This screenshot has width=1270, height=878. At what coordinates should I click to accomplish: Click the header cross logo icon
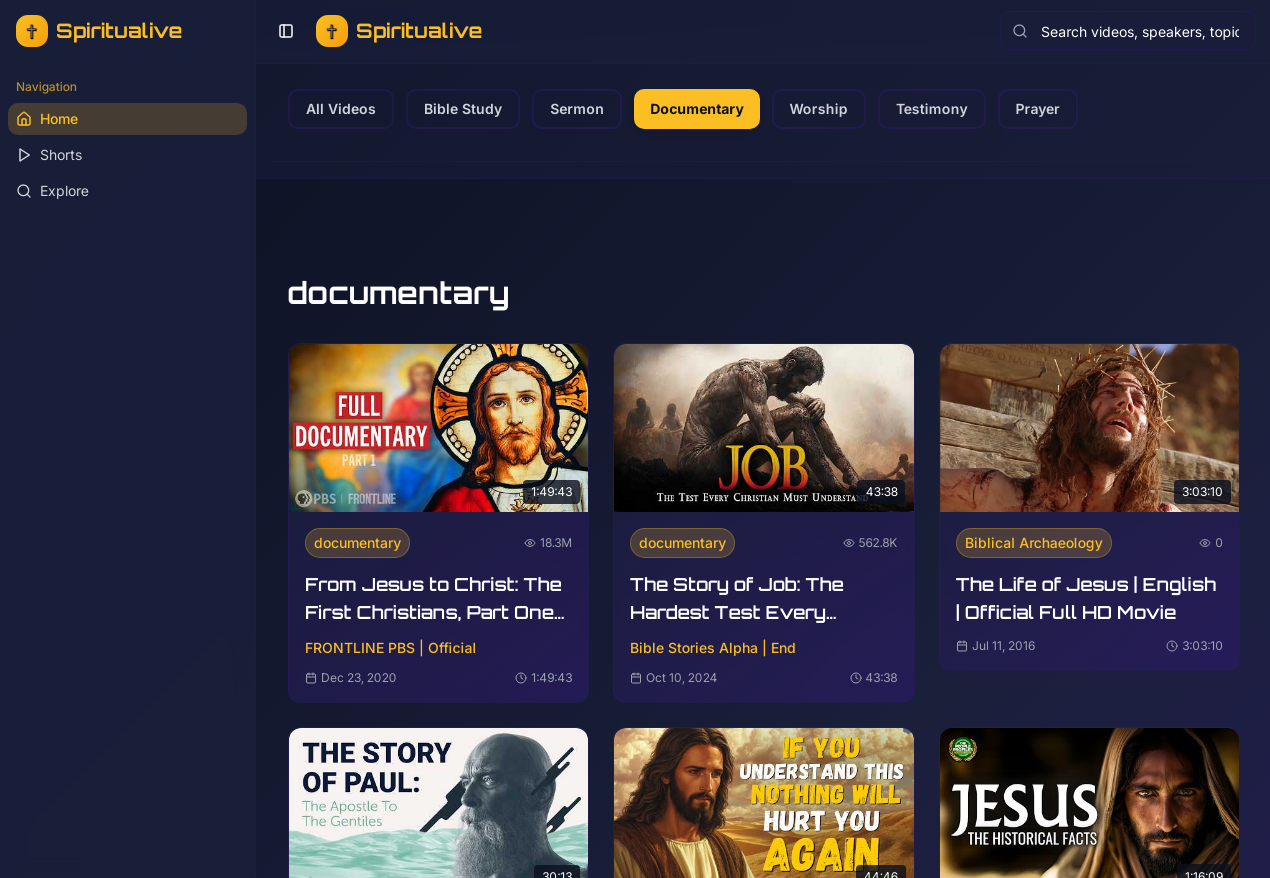332,31
